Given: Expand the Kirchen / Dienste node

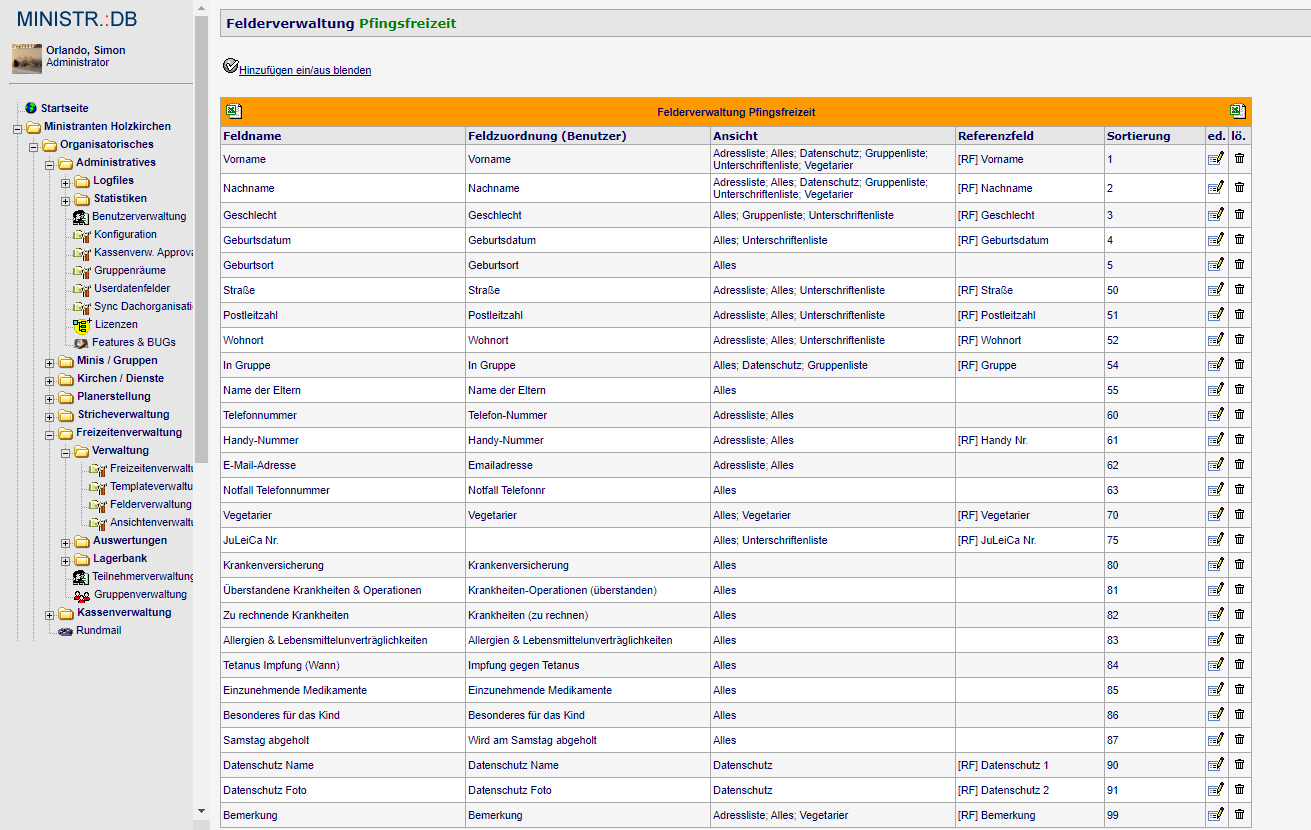Looking at the screenshot, I should (50, 379).
